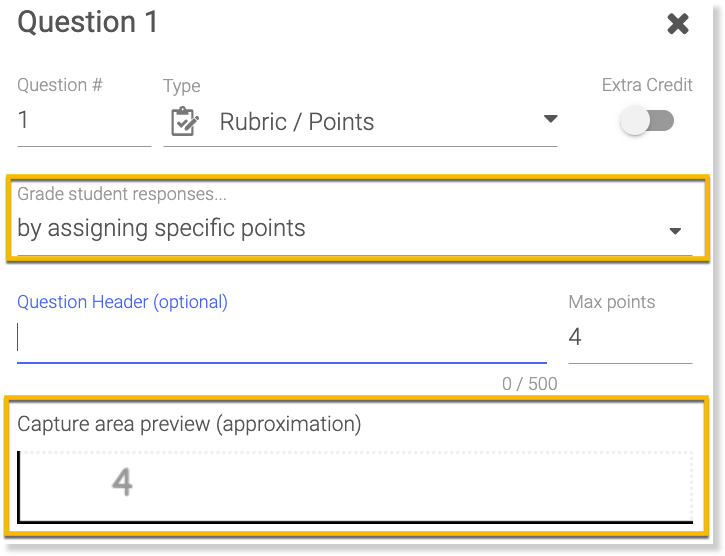Click into the Question Header text field
The height and width of the screenshot is (556, 725).
click(281, 338)
